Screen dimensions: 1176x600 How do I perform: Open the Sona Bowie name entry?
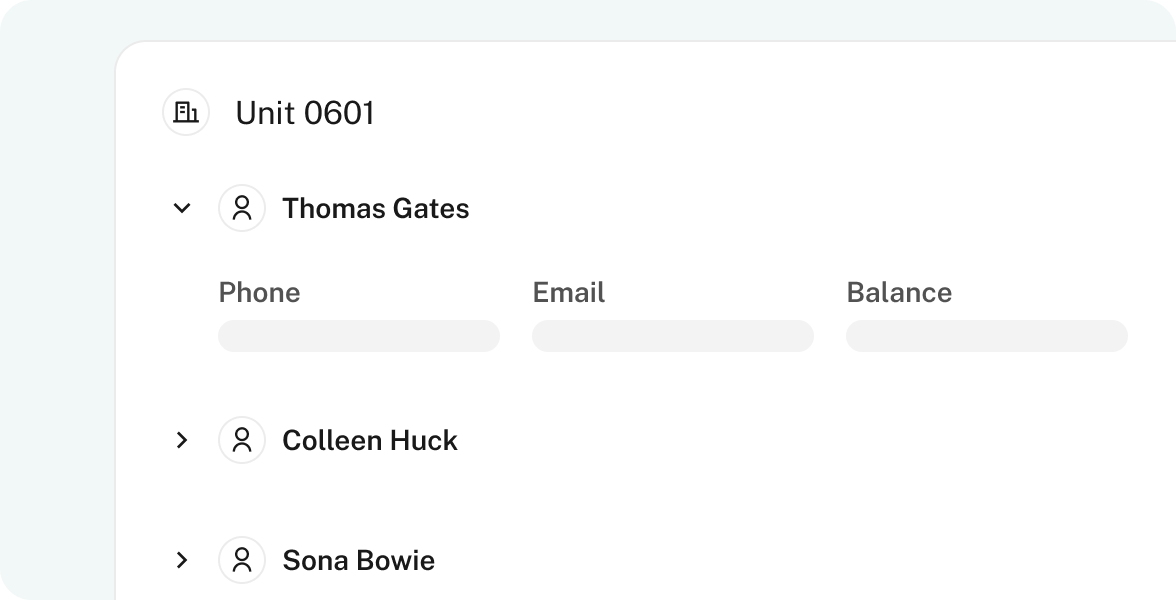point(358,561)
